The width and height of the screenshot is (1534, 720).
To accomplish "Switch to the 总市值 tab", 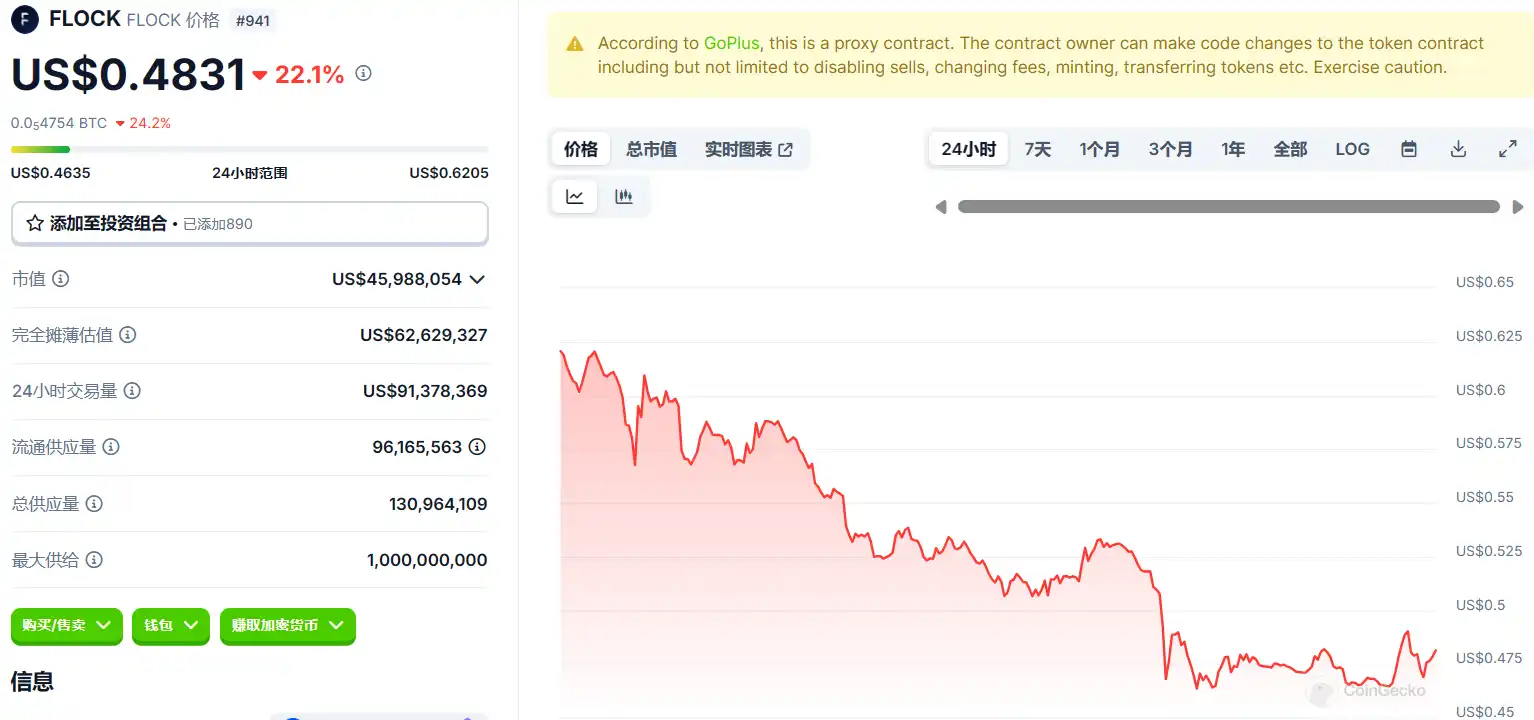I will (651, 149).
